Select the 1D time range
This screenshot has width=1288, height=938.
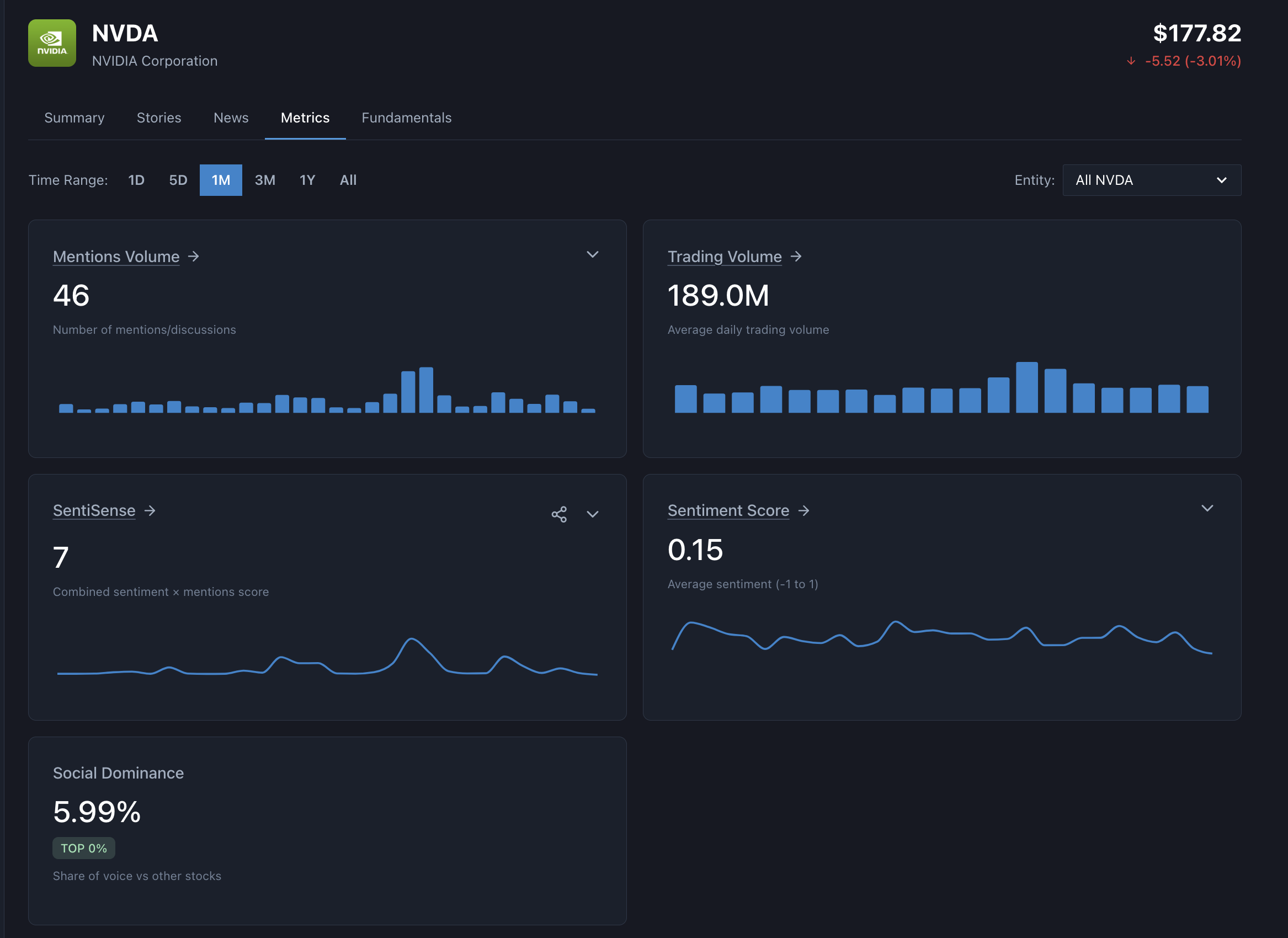coord(136,180)
